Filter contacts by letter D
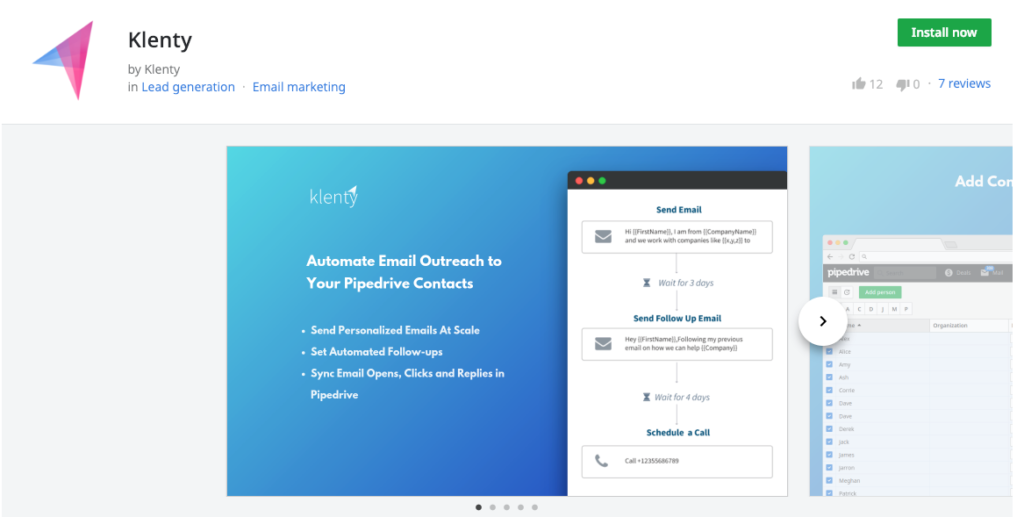 (x=871, y=308)
